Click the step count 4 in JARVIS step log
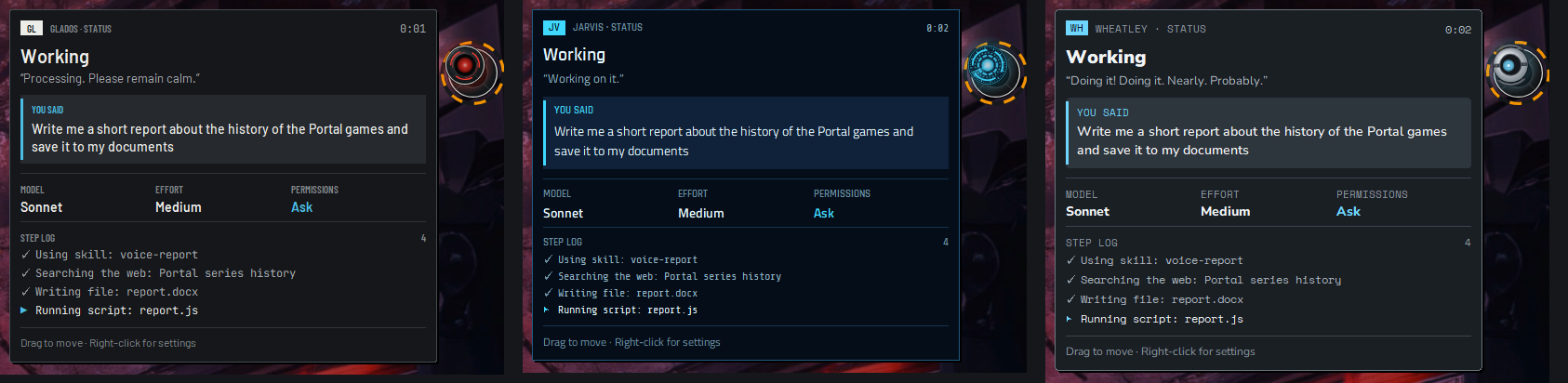The width and height of the screenshot is (1568, 383). [x=946, y=242]
